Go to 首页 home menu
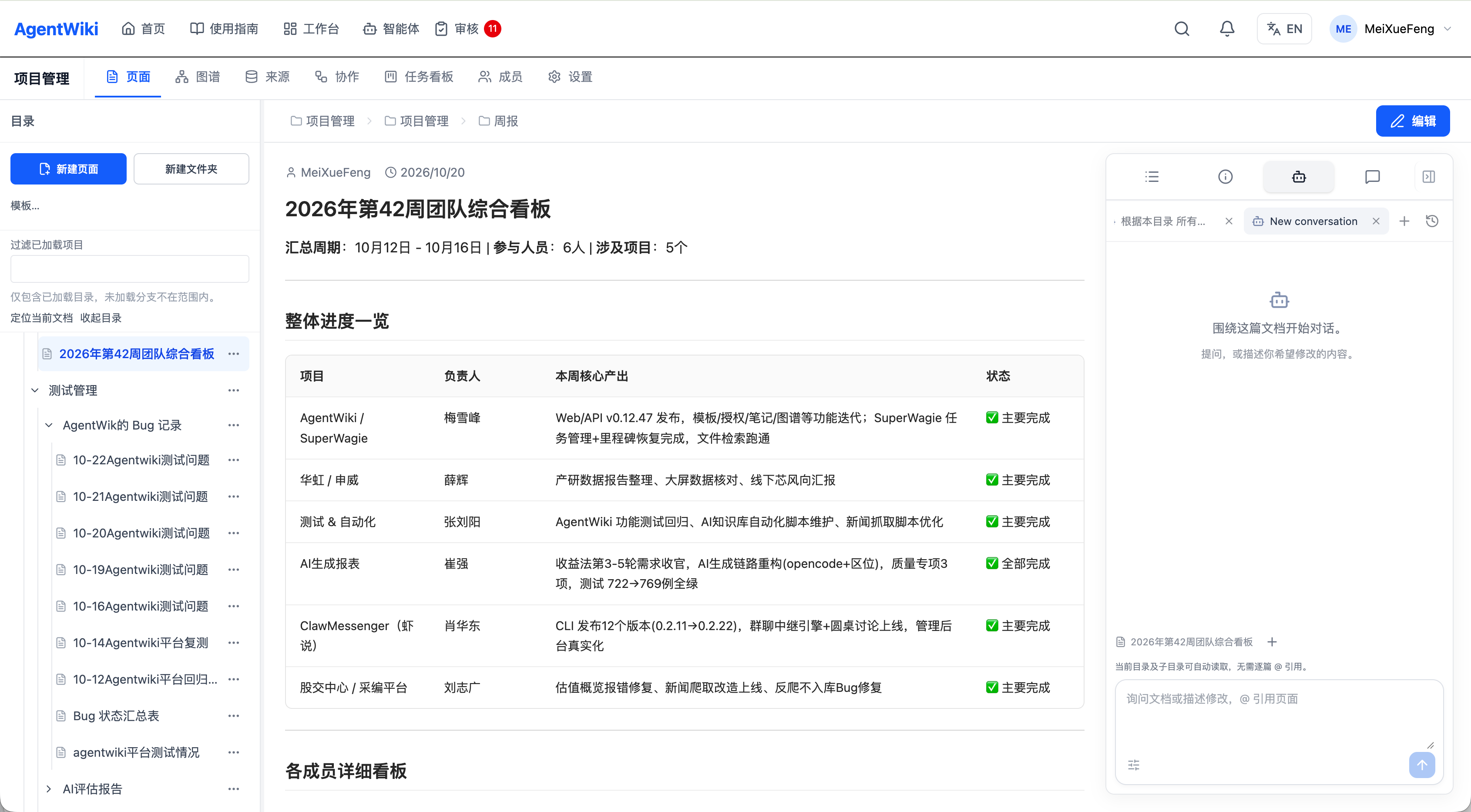This screenshot has height=812, width=1471. (143, 29)
